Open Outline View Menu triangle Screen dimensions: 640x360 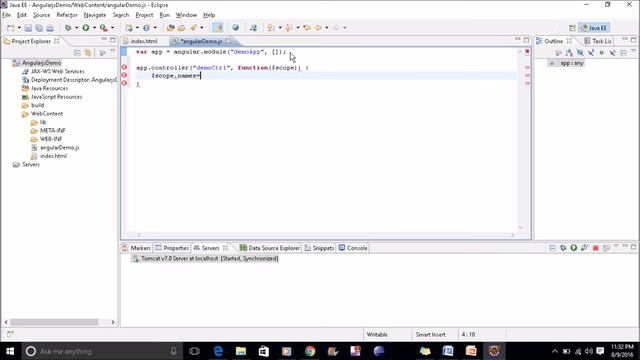[633, 52]
